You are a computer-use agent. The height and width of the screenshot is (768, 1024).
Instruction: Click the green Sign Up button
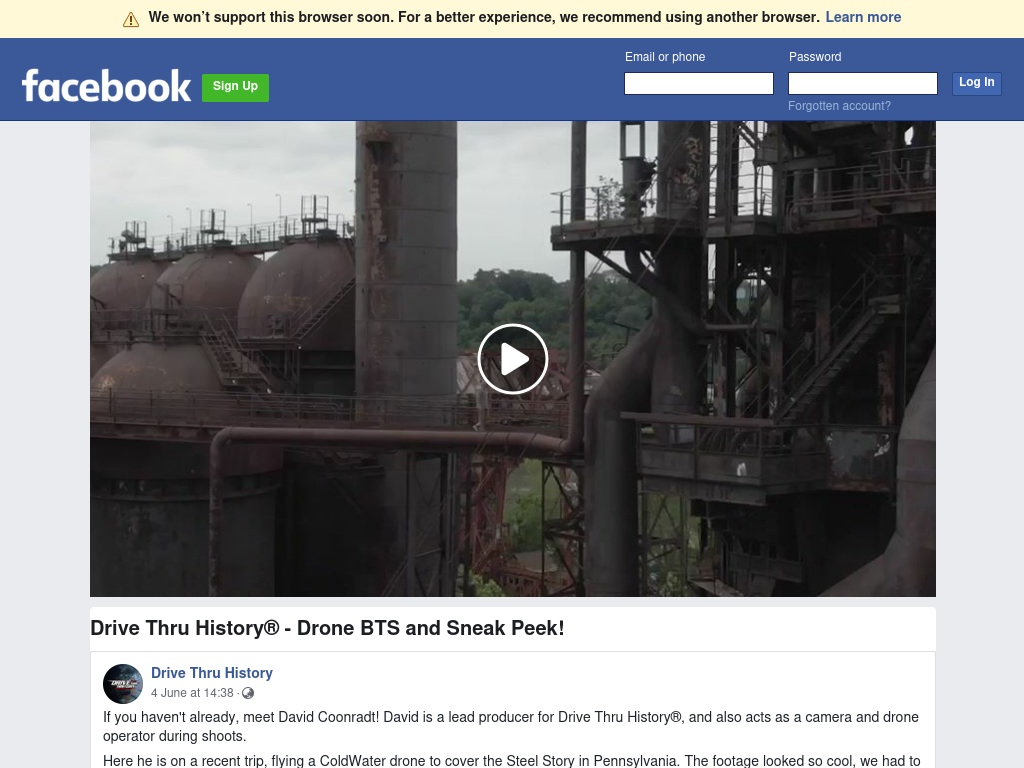(x=235, y=88)
